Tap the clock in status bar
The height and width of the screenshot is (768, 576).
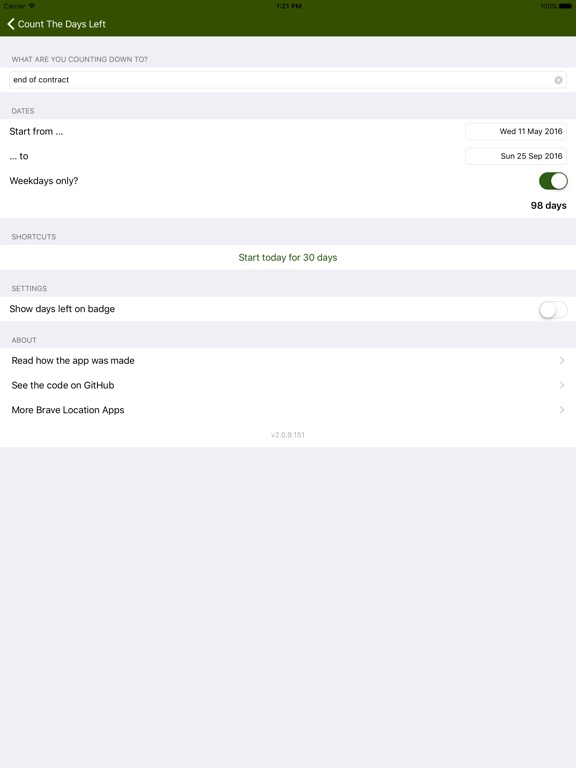[288, 6]
